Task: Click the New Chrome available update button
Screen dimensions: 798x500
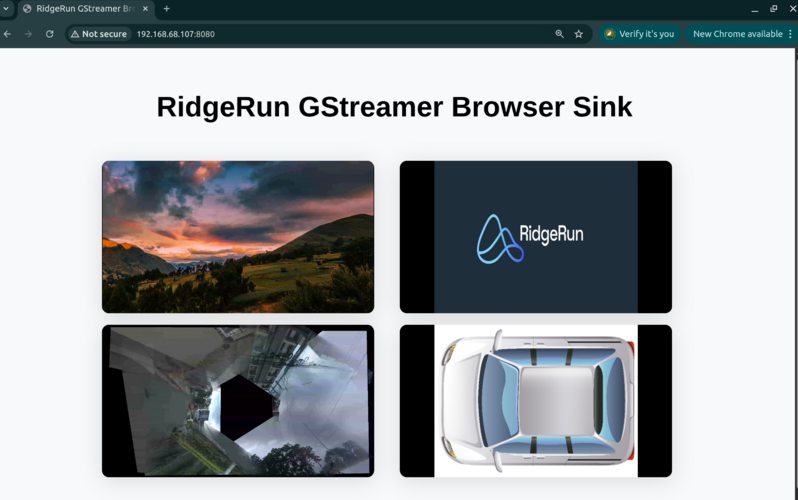Action: point(737,34)
